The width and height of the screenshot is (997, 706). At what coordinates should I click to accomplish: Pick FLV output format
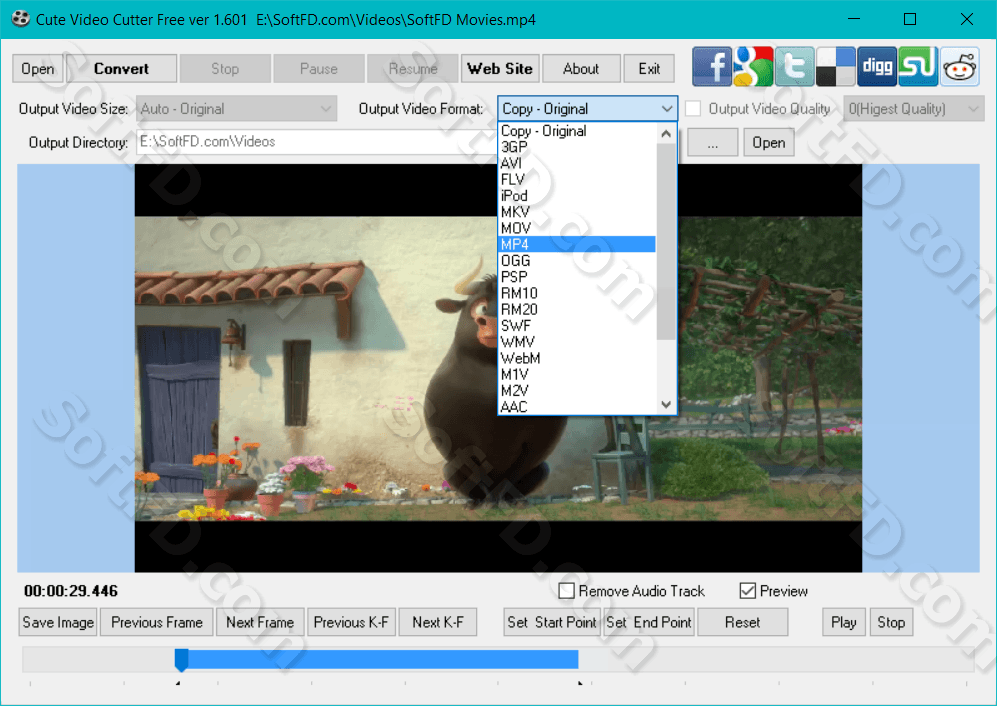577,179
